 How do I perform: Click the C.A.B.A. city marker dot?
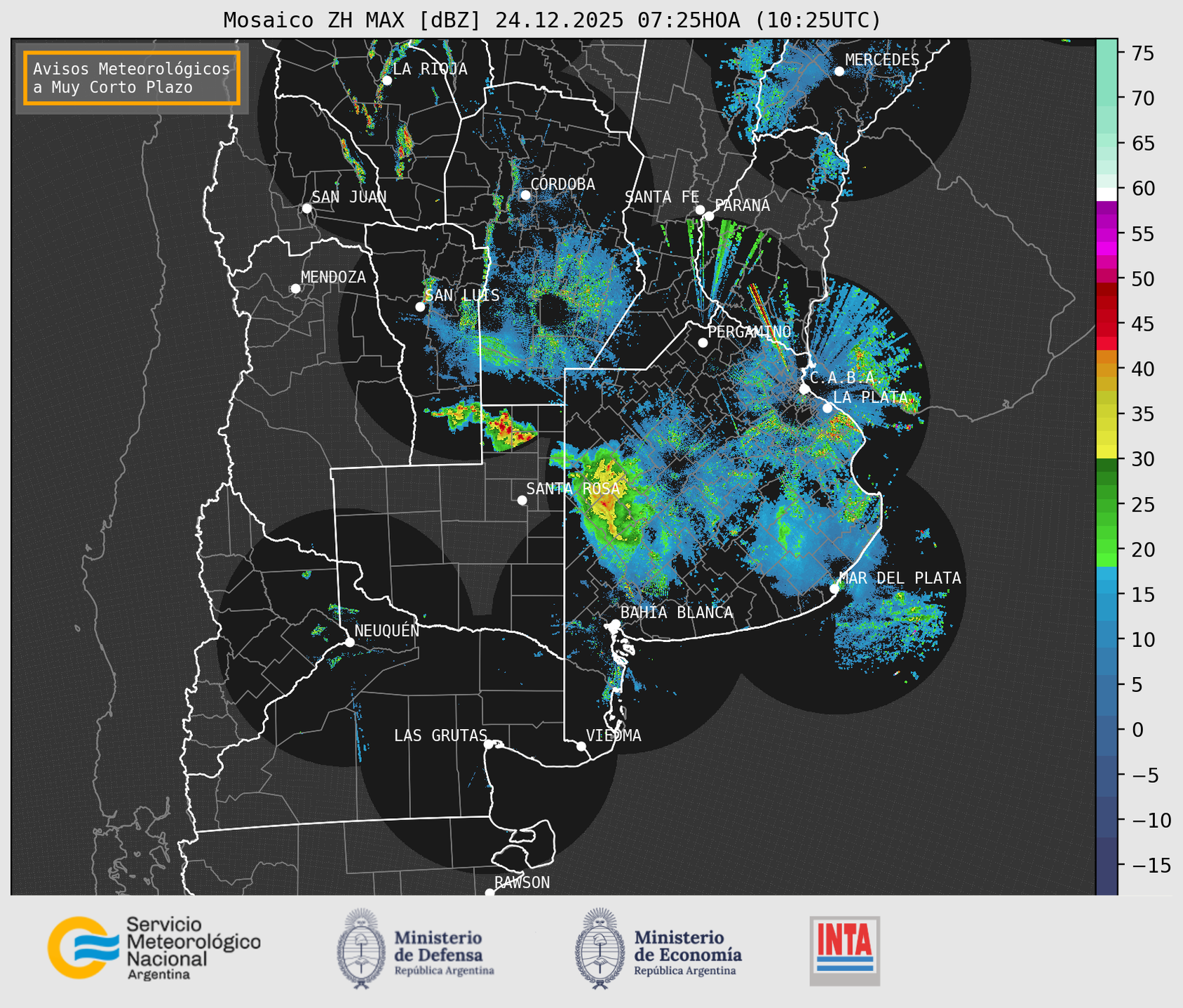(x=804, y=389)
